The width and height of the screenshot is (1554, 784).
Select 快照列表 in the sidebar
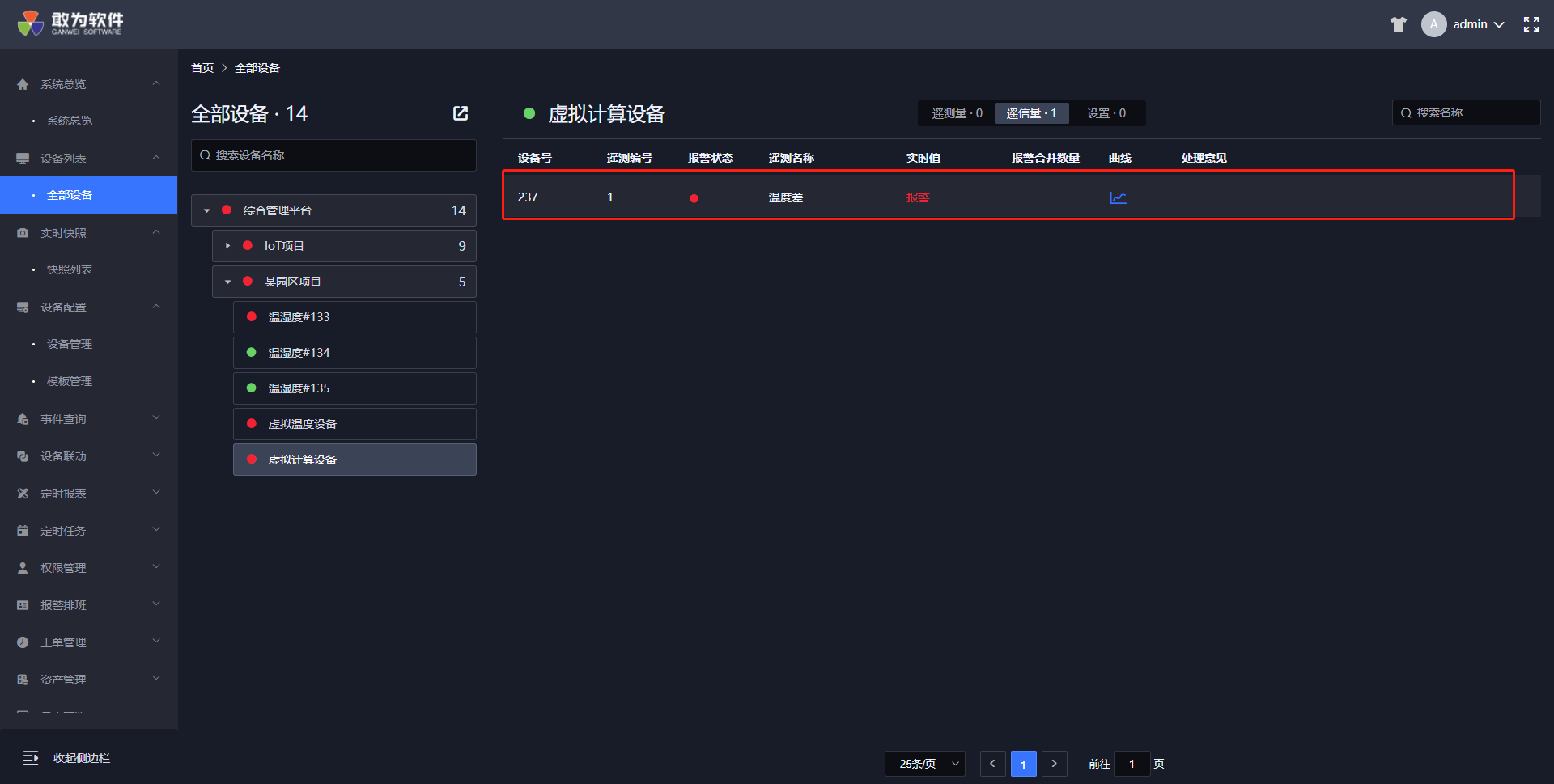[x=70, y=269]
